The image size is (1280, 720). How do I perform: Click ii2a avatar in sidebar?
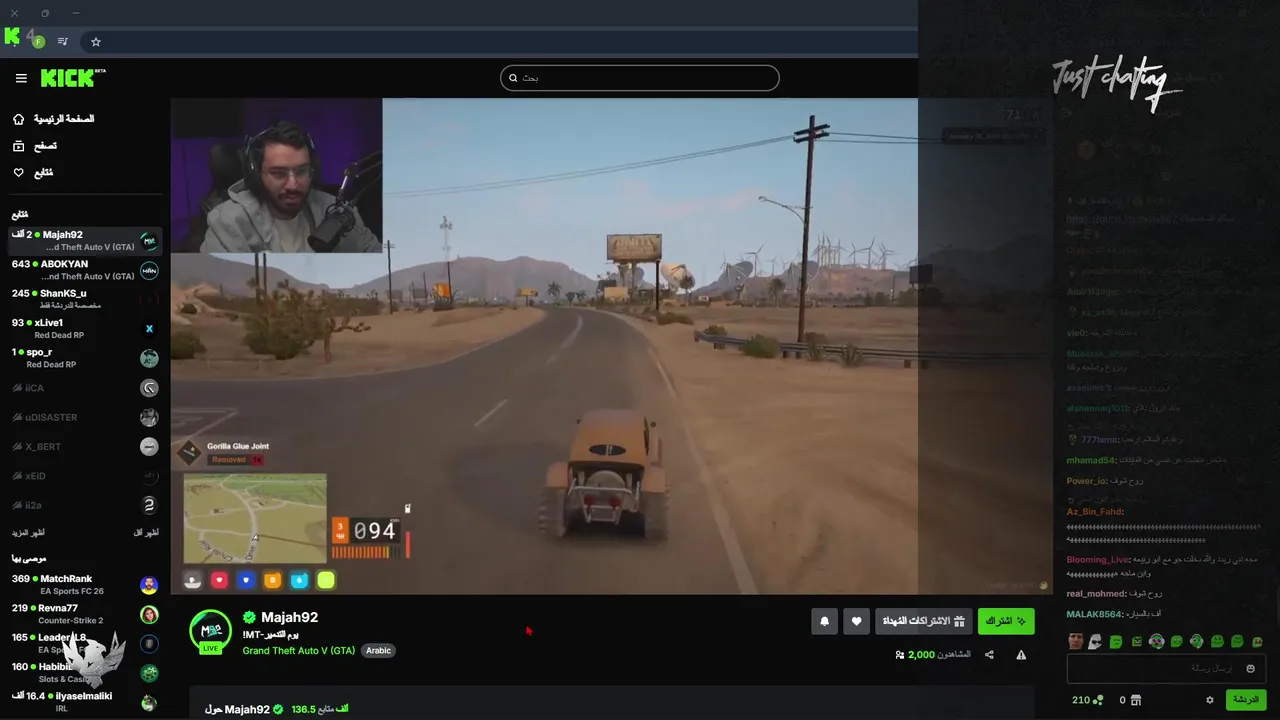click(x=149, y=505)
